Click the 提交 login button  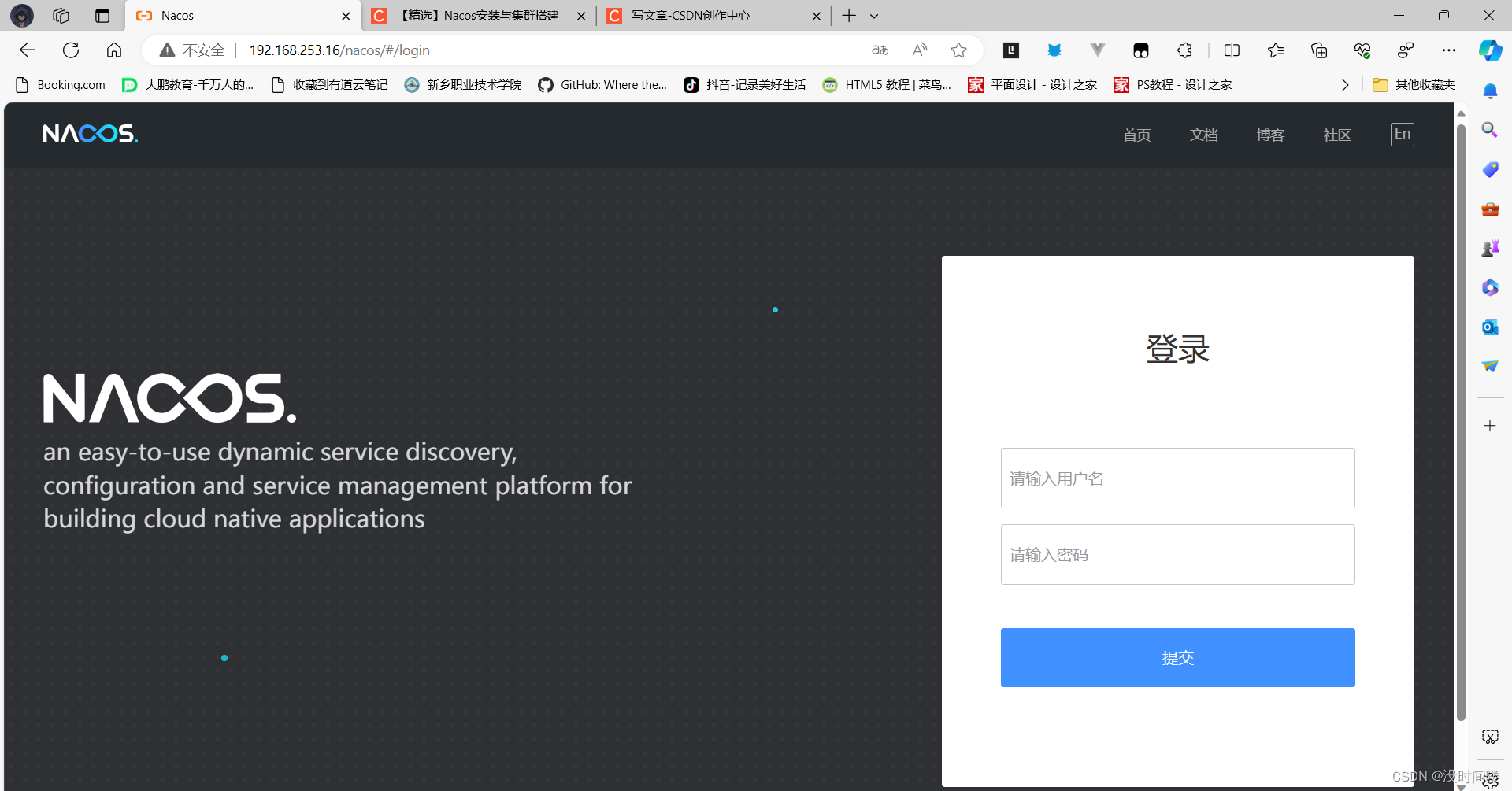click(x=1177, y=657)
